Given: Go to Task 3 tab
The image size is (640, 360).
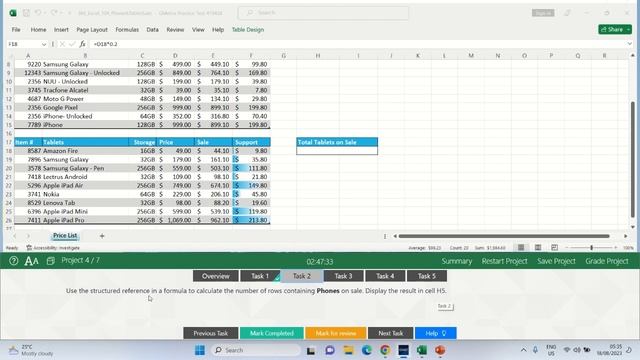Looking at the screenshot, I should pos(343,276).
